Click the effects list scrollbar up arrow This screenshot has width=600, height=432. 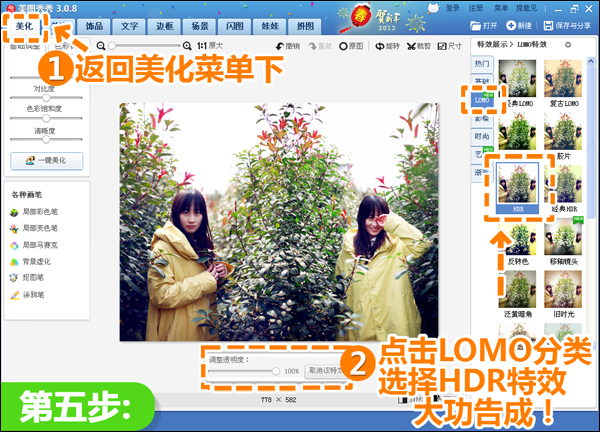tap(590, 61)
